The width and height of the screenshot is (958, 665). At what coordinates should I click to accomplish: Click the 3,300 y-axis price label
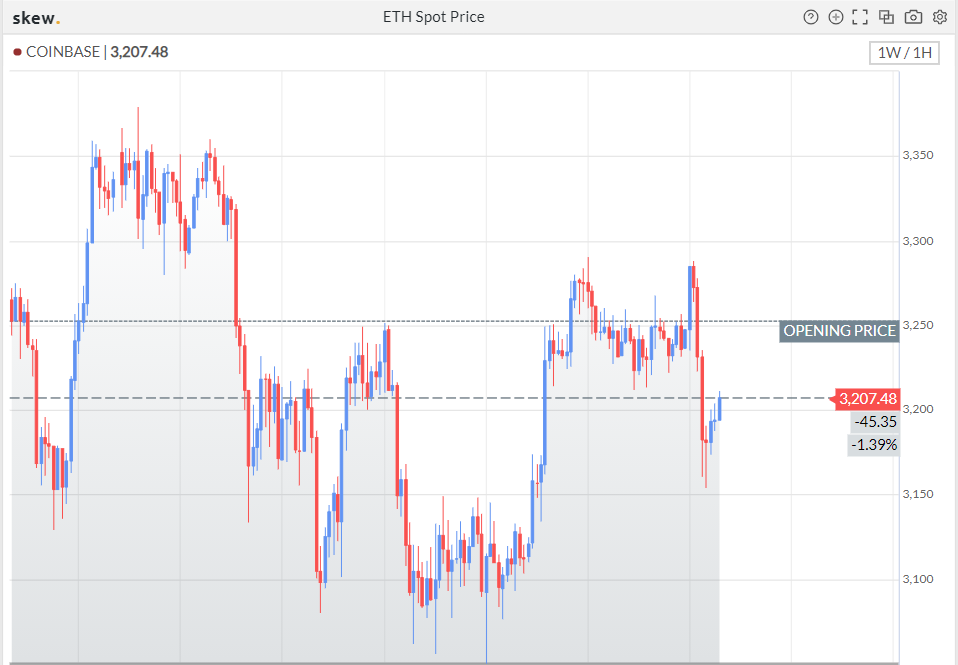(x=917, y=241)
